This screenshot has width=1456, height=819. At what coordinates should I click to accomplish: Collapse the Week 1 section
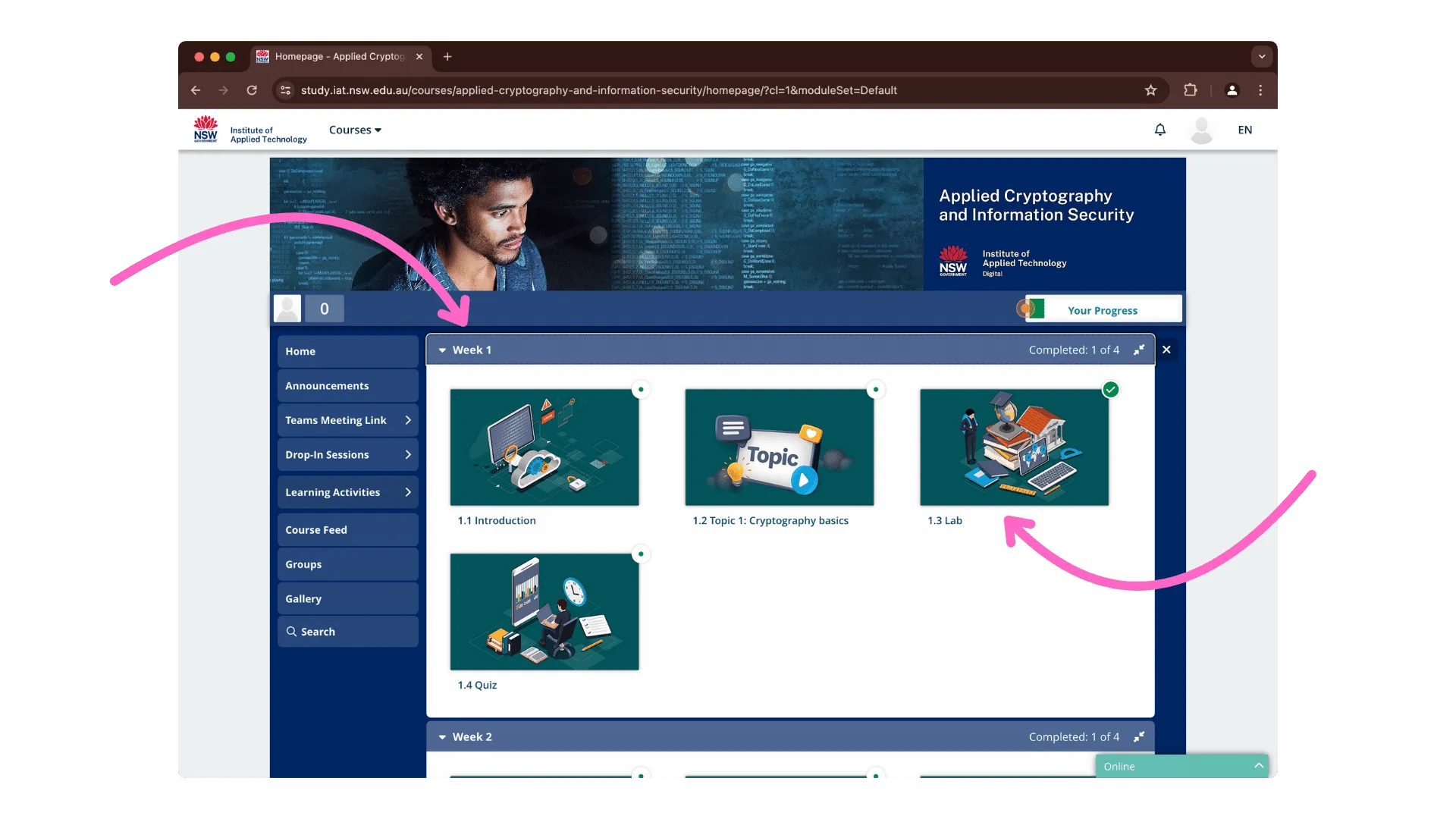[442, 350]
